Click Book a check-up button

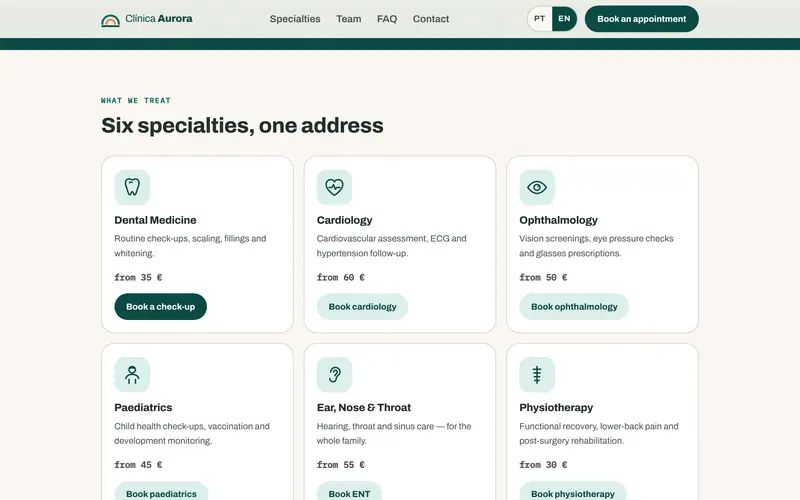160,307
